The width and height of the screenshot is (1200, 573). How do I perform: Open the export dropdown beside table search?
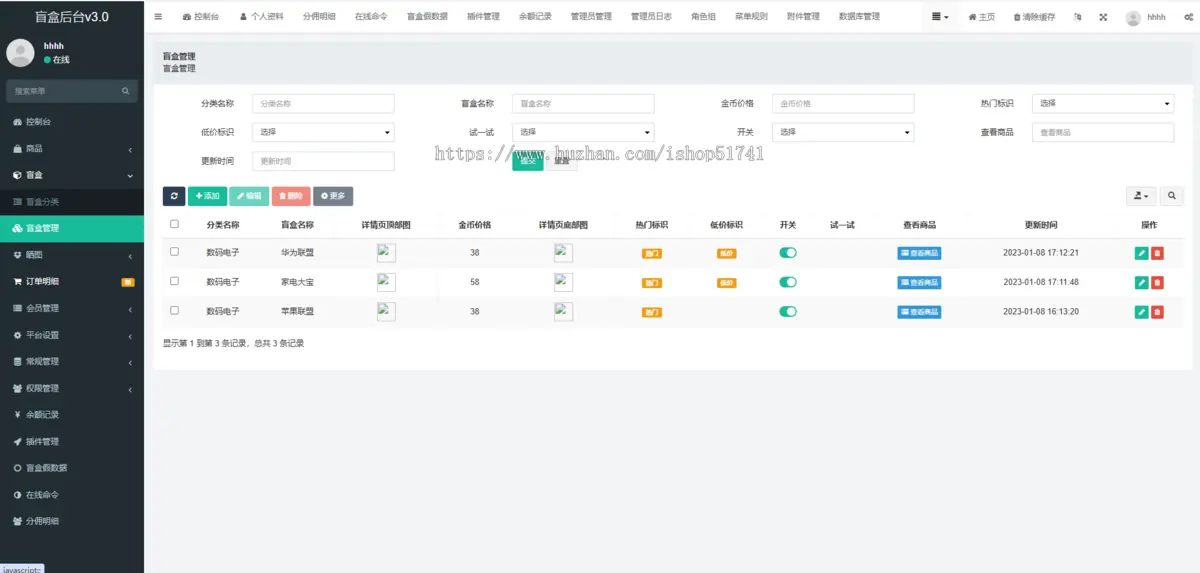1140,196
